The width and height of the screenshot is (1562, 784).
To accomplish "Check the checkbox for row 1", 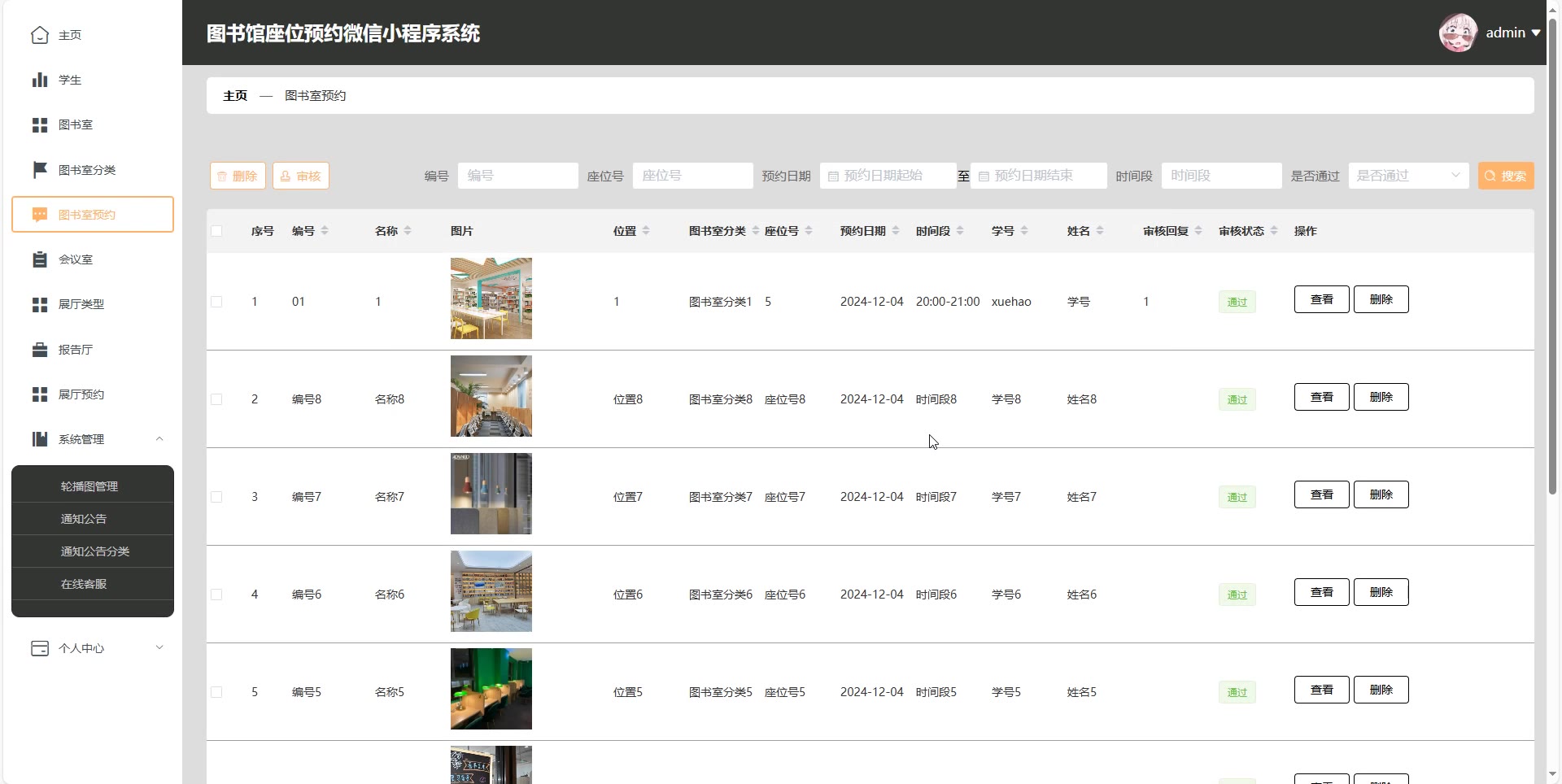I will pyautogui.click(x=216, y=302).
